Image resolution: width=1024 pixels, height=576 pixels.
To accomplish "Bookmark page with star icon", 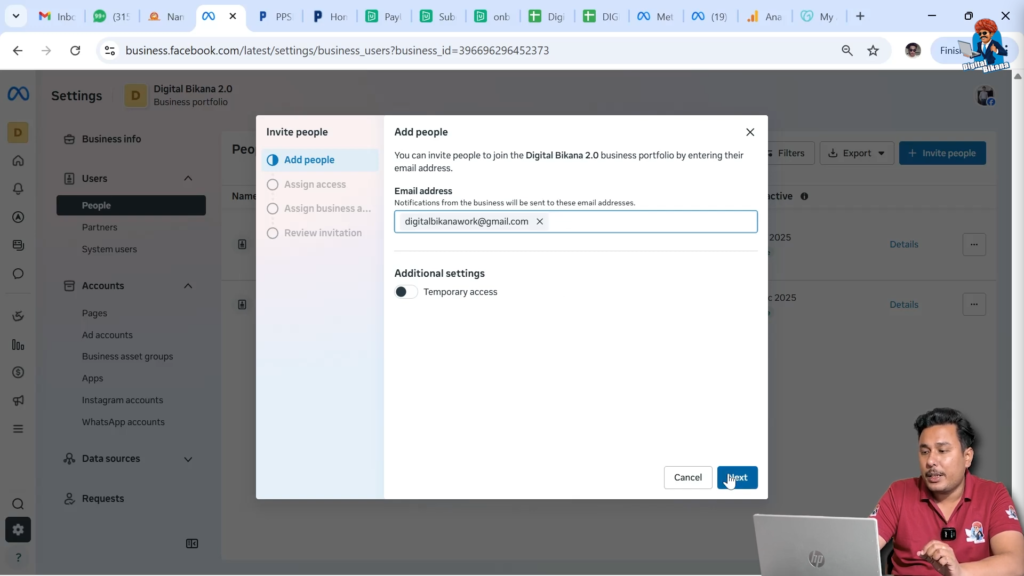I will pyautogui.click(x=873, y=50).
